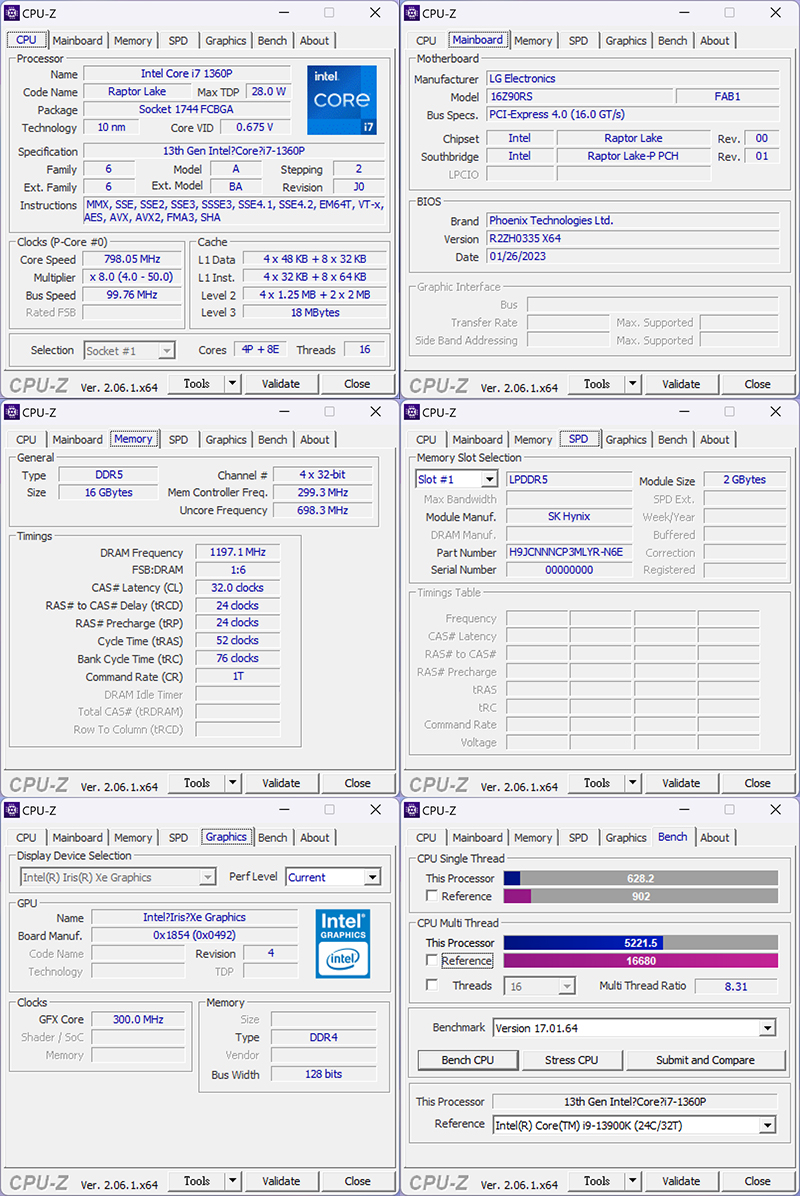Screen dimensions: 800x1196
Task: Expand the Tools arrow in the Memory window
Action: [x=233, y=783]
